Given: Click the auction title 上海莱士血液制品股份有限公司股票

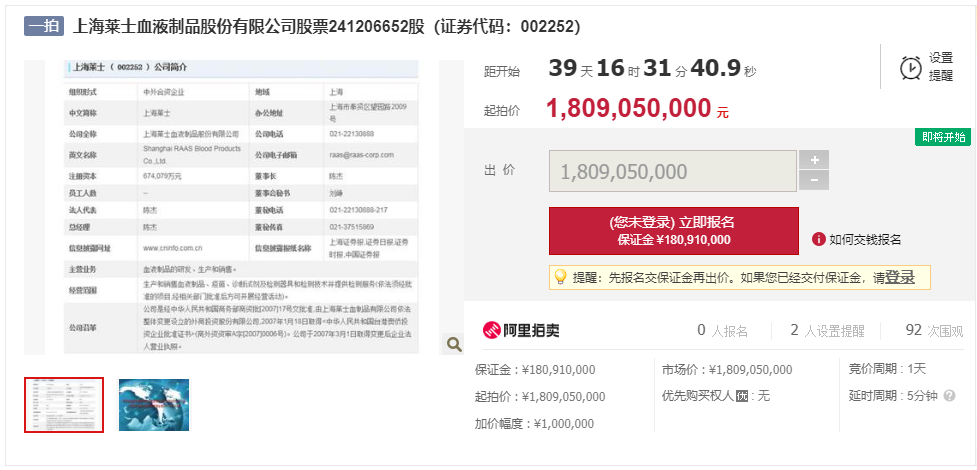Looking at the screenshot, I should [326, 27].
